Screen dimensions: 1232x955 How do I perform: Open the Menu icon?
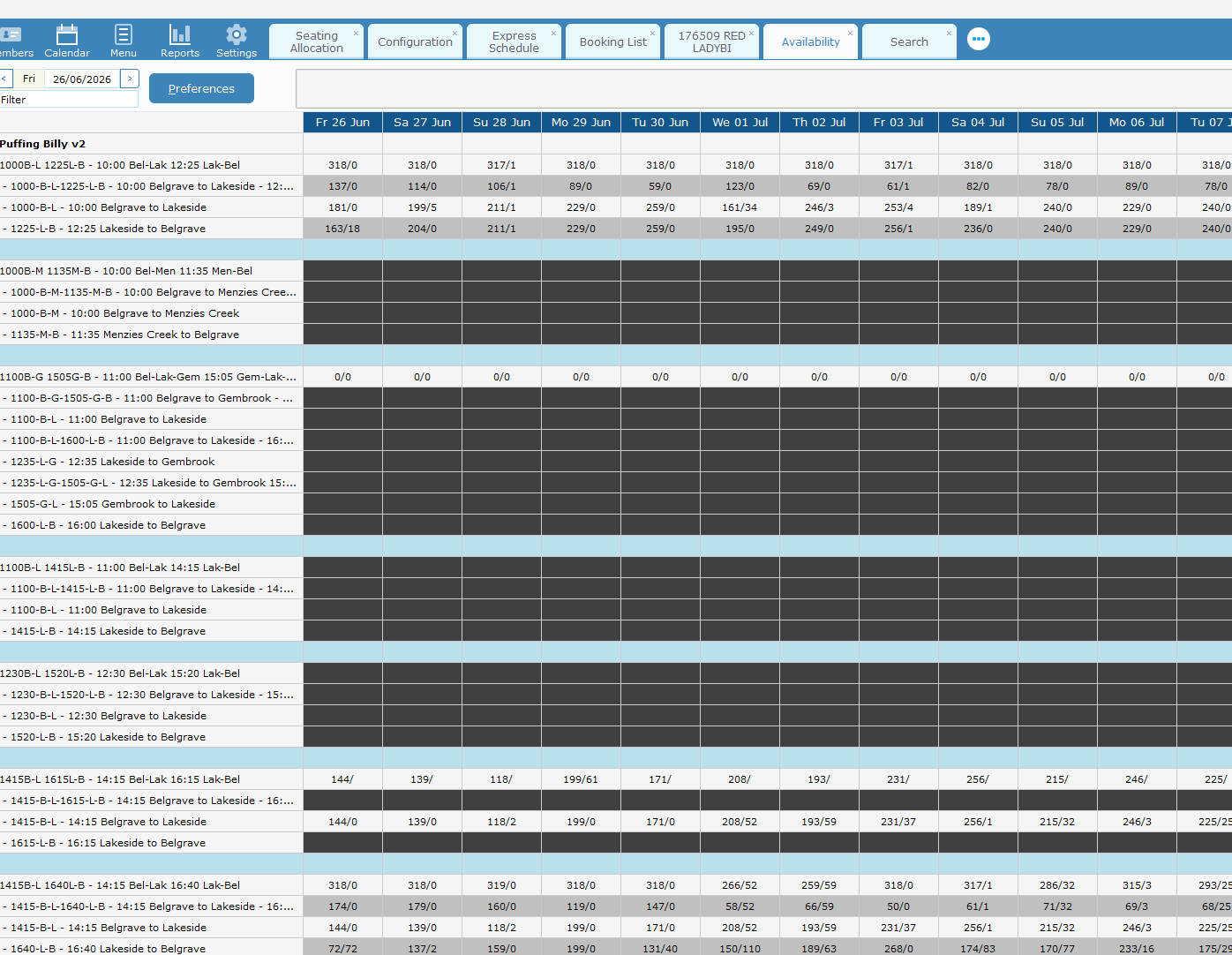124,35
